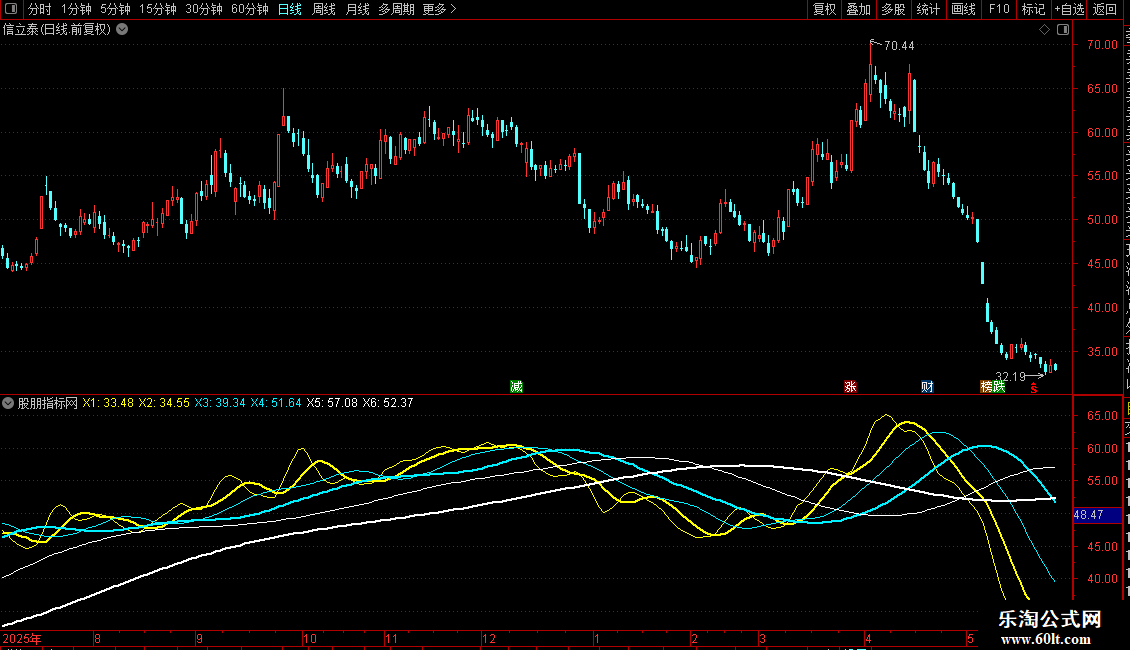
Task: Click the X6: 52.37 indicator value
Action: (388, 403)
